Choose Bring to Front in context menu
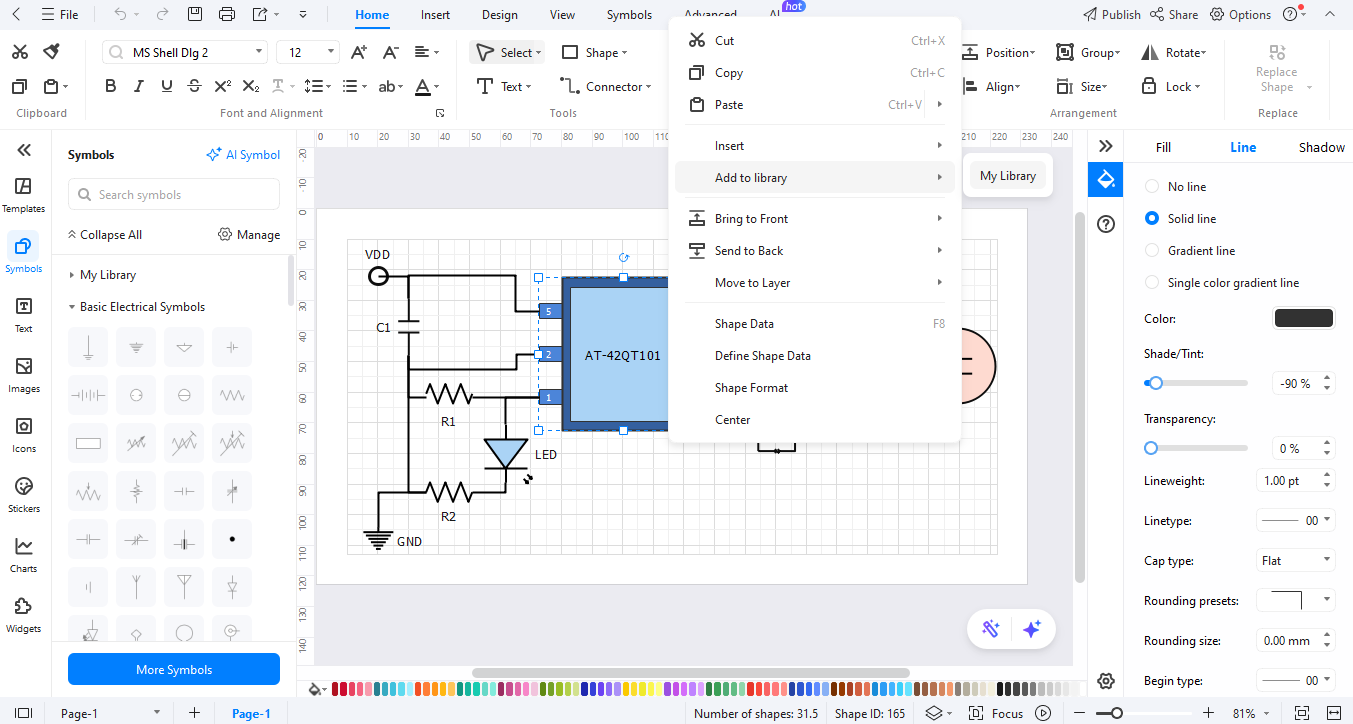The height and width of the screenshot is (724, 1353). click(x=814, y=219)
